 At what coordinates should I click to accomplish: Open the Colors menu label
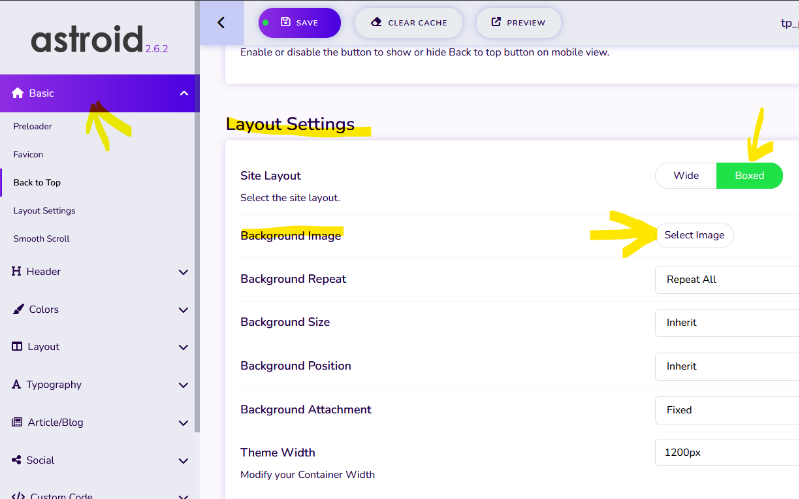pos(44,309)
